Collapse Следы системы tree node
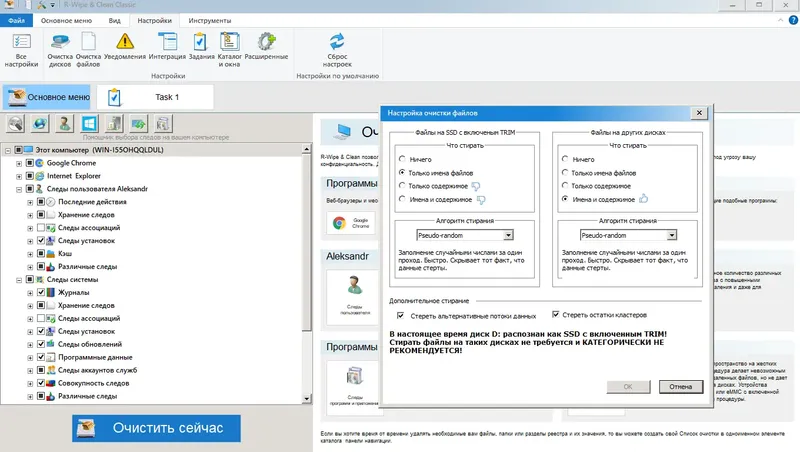Screen dimensions: 800x452 tap(19, 280)
